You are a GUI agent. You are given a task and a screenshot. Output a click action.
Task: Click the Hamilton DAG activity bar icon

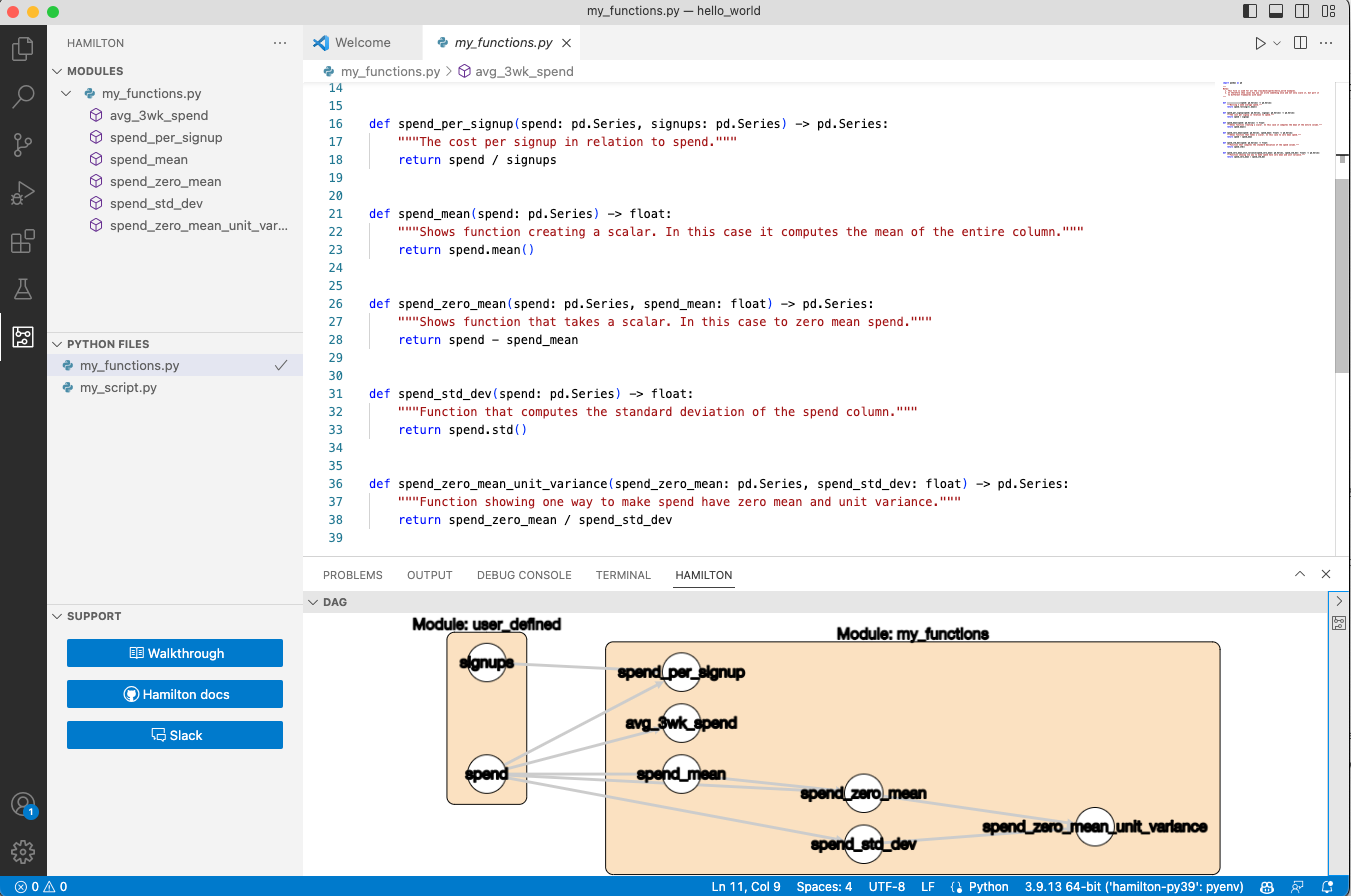pos(23,337)
